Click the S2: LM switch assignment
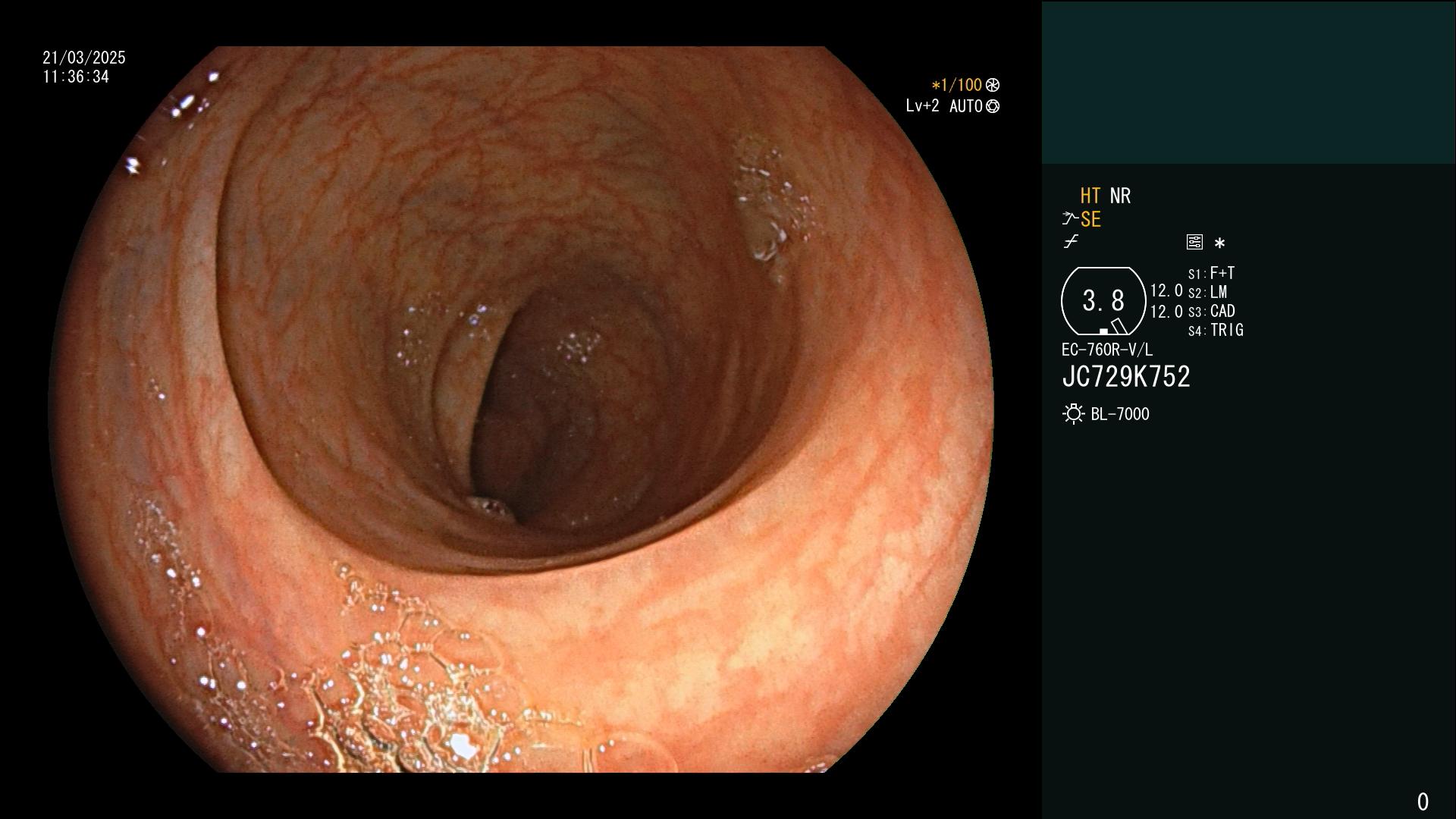 coord(1207,292)
